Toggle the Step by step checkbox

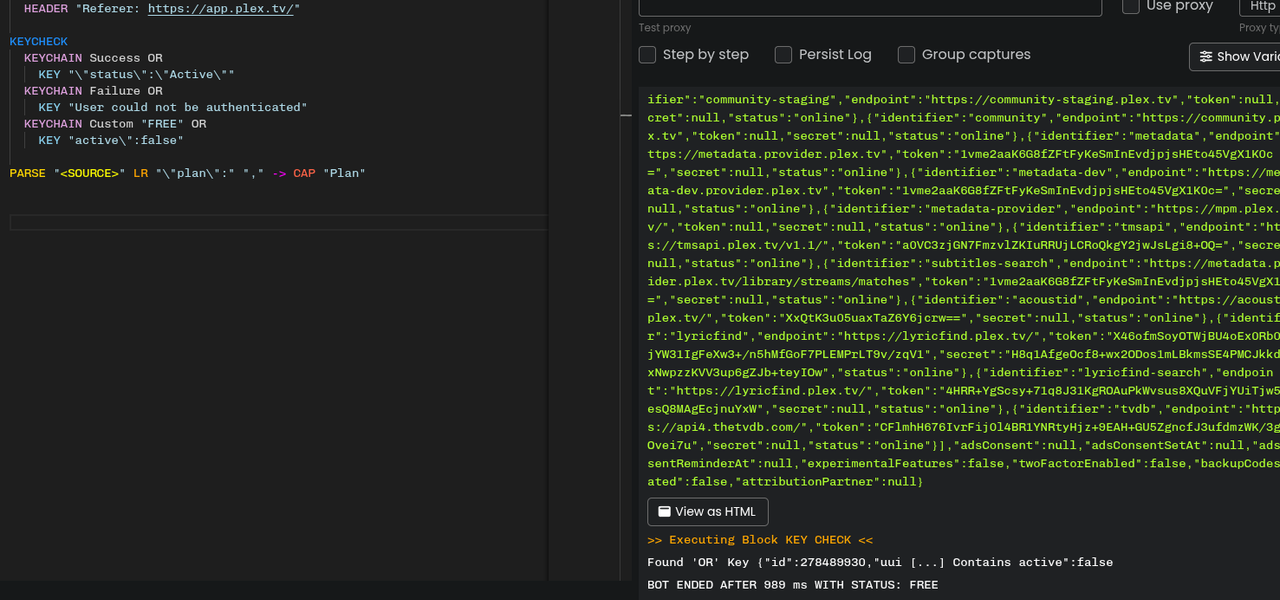point(648,55)
